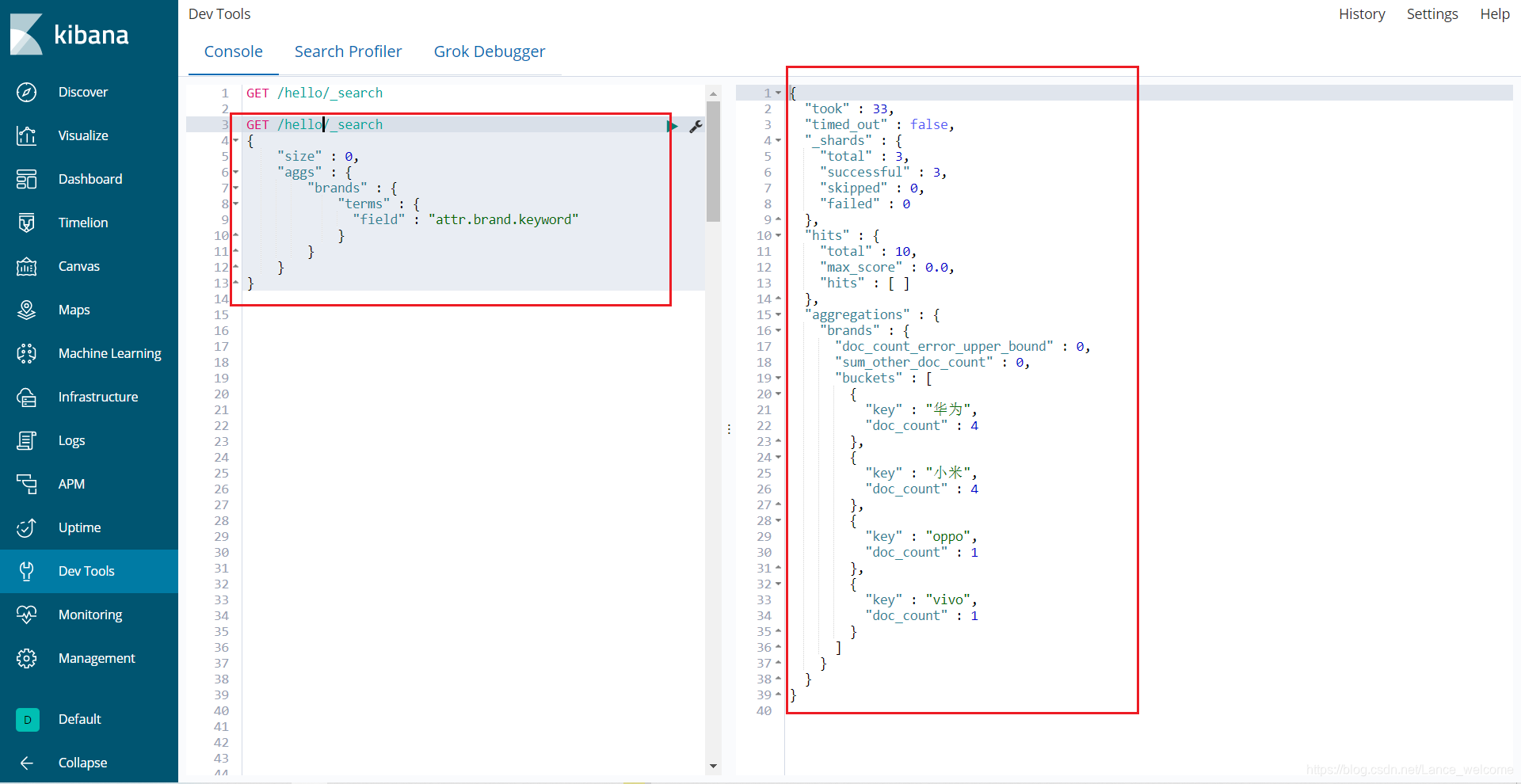Click the Dev Tools page title
The image size is (1521, 784).
tap(219, 14)
